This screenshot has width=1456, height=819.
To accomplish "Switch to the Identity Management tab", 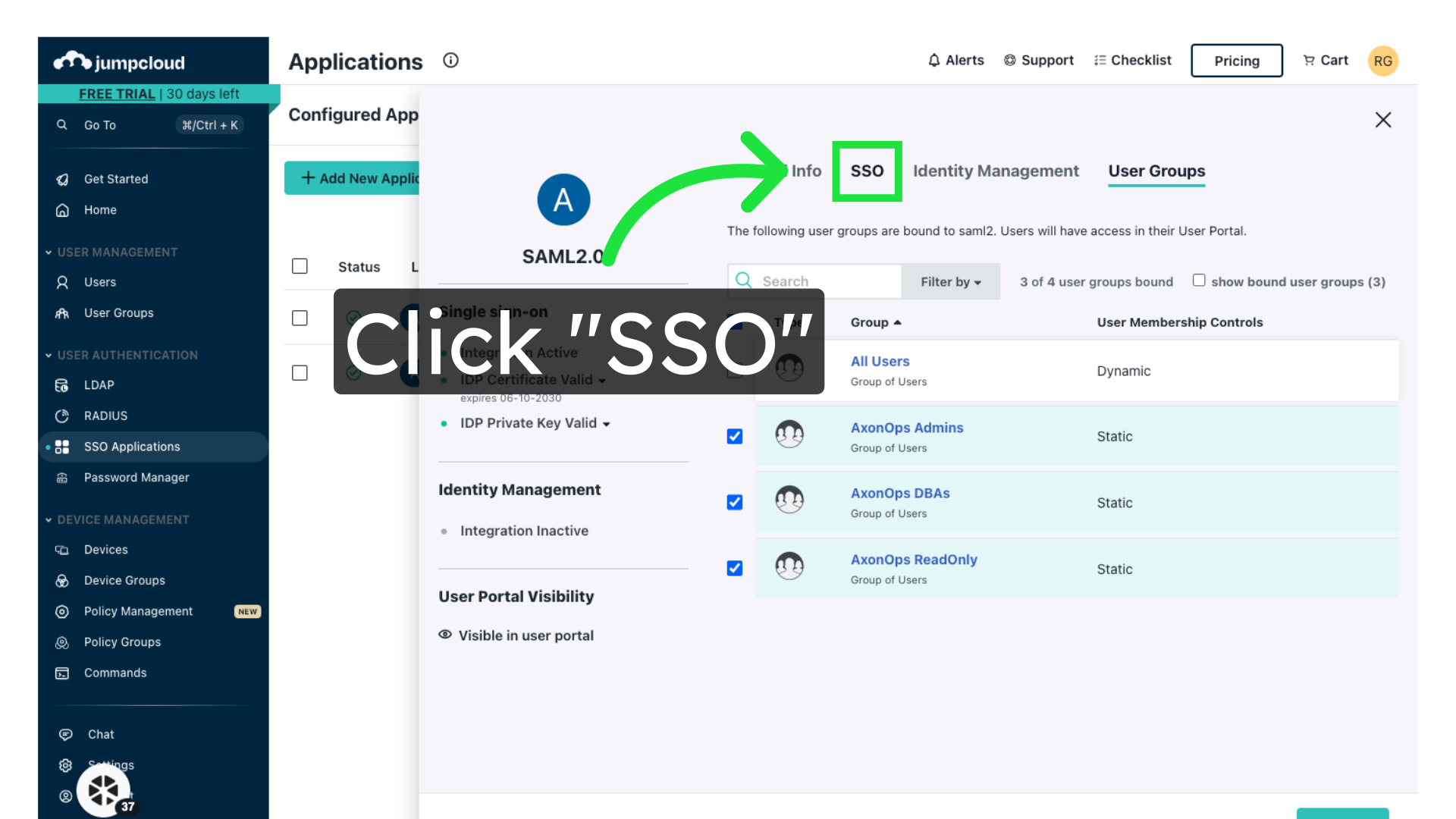I will pos(995,171).
